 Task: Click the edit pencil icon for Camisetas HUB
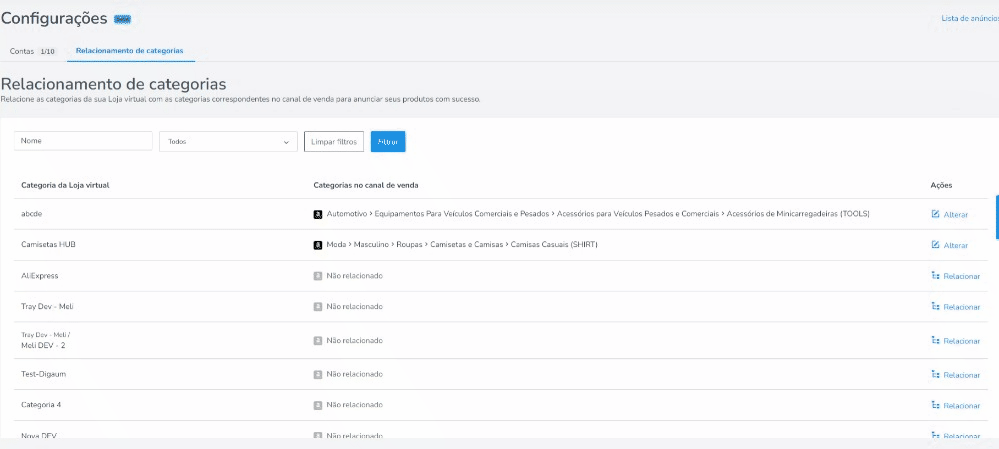(x=935, y=245)
